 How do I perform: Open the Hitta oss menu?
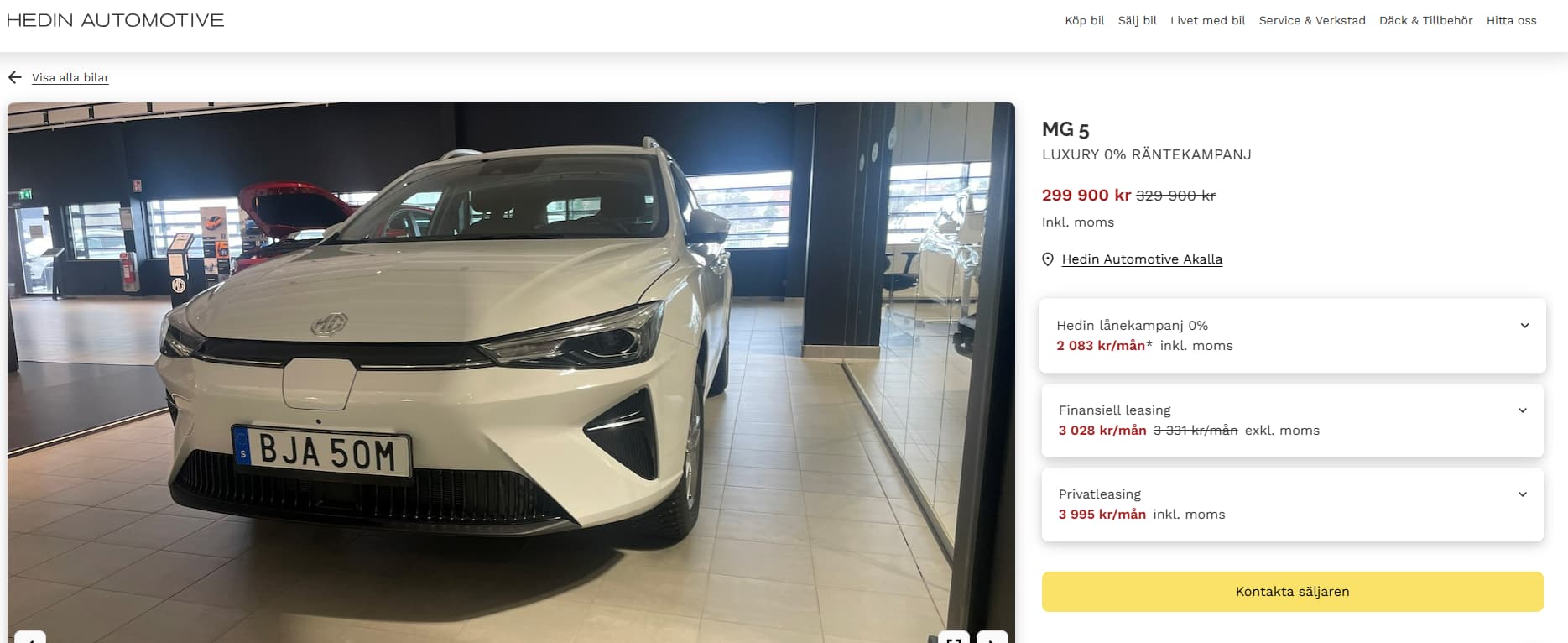click(x=1512, y=20)
